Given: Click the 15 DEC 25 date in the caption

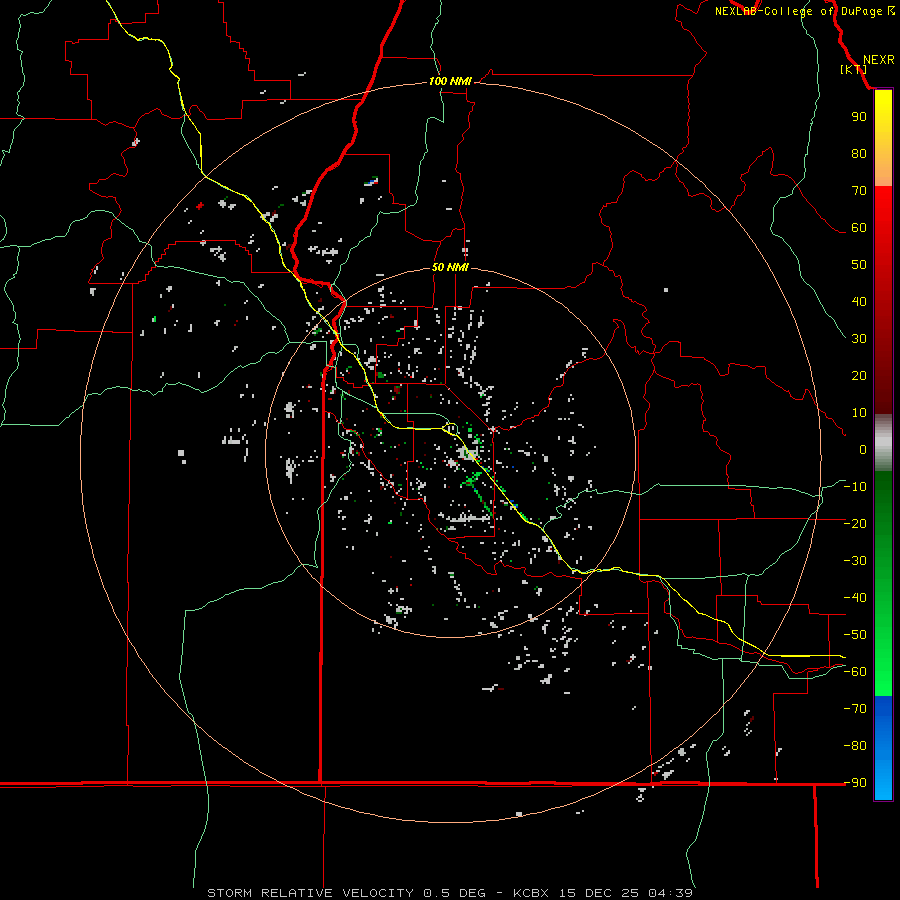Looking at the screenshot, I should [x=598, y=893].
